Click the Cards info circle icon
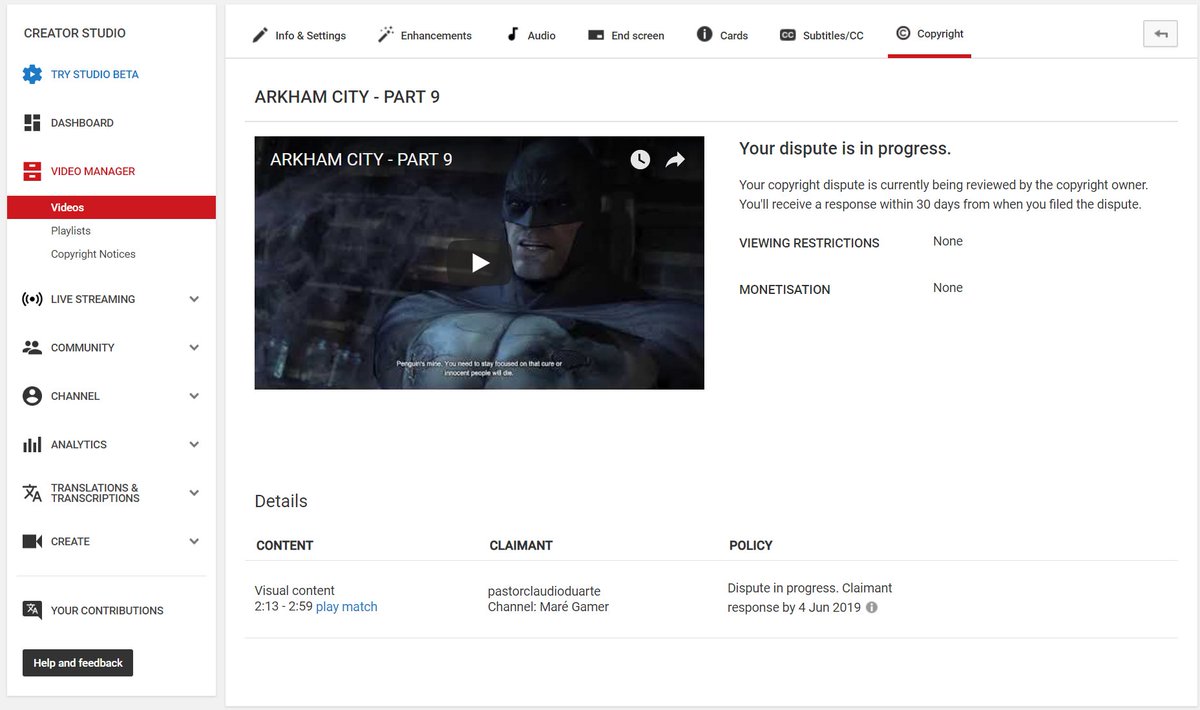 point(705,34)
